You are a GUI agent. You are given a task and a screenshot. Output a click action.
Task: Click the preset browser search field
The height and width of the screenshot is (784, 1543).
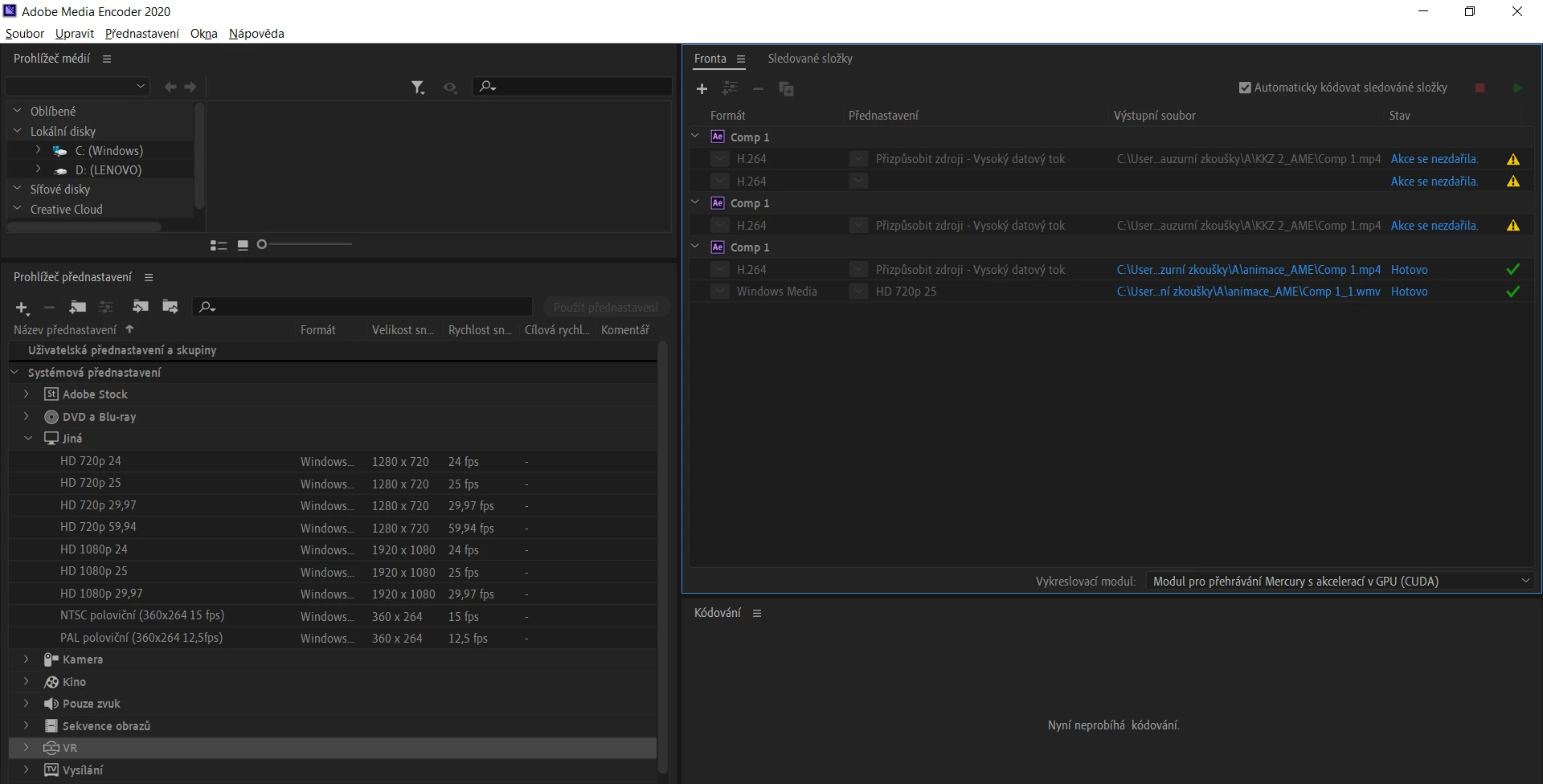(362, 307)
